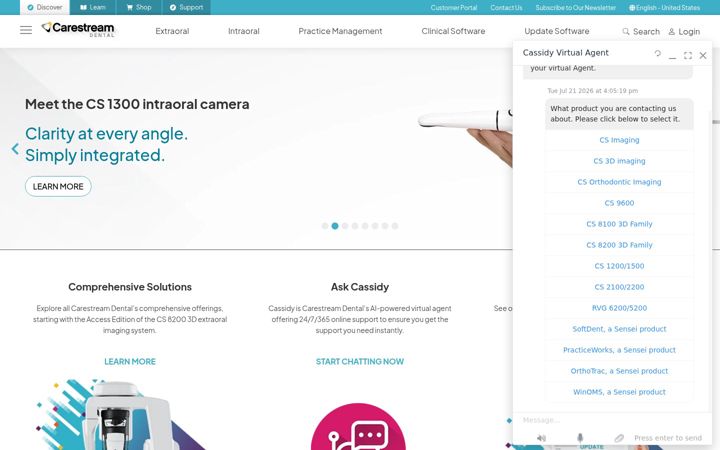Click Subscribe to Our Newsletter

[x=575, y=8]
